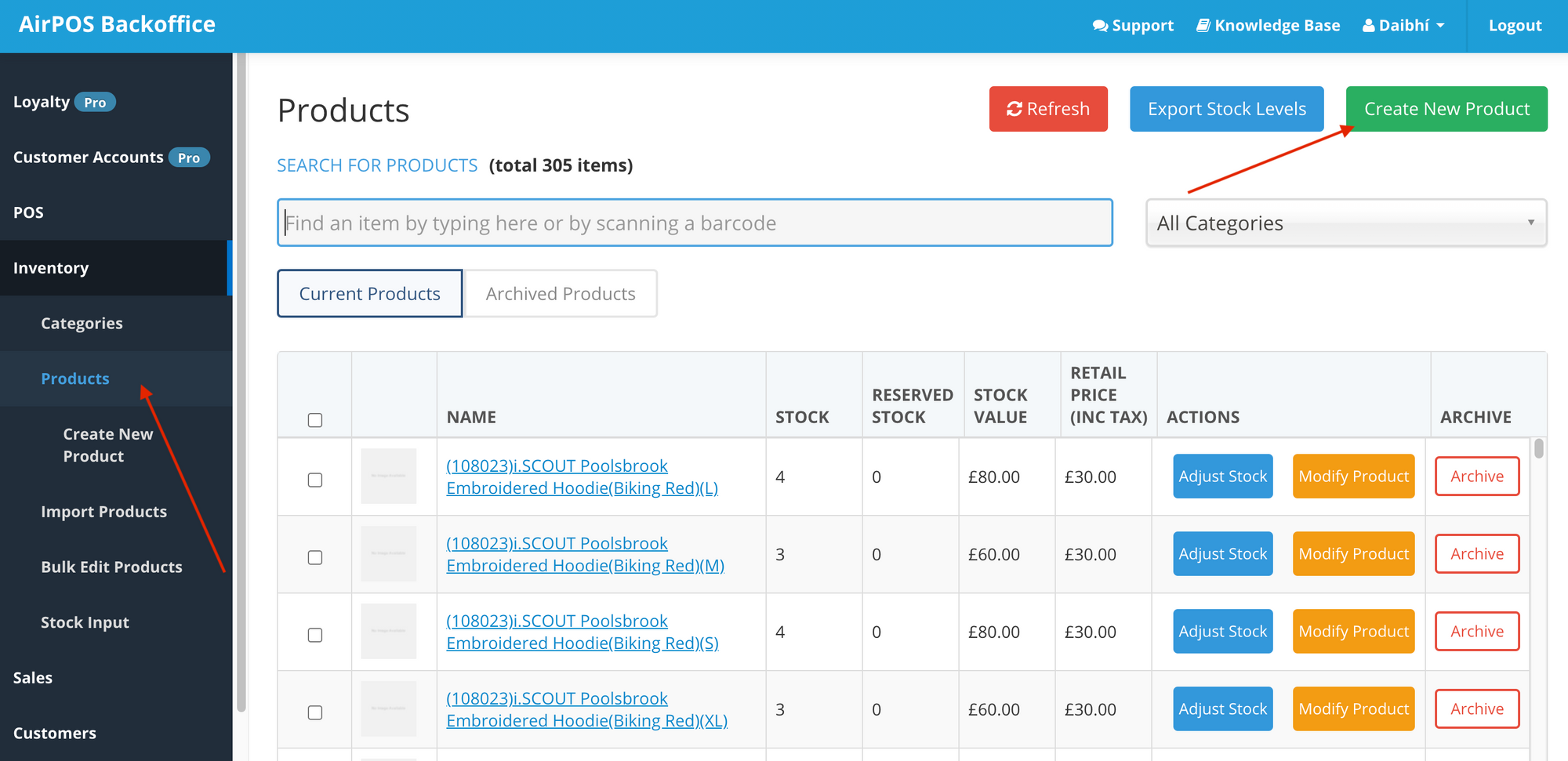Modify Product for Biking Red (S) hoodie
The height and width of the screenshot is (761, 1568).
pyautogui.click(x=1354, y=632)
